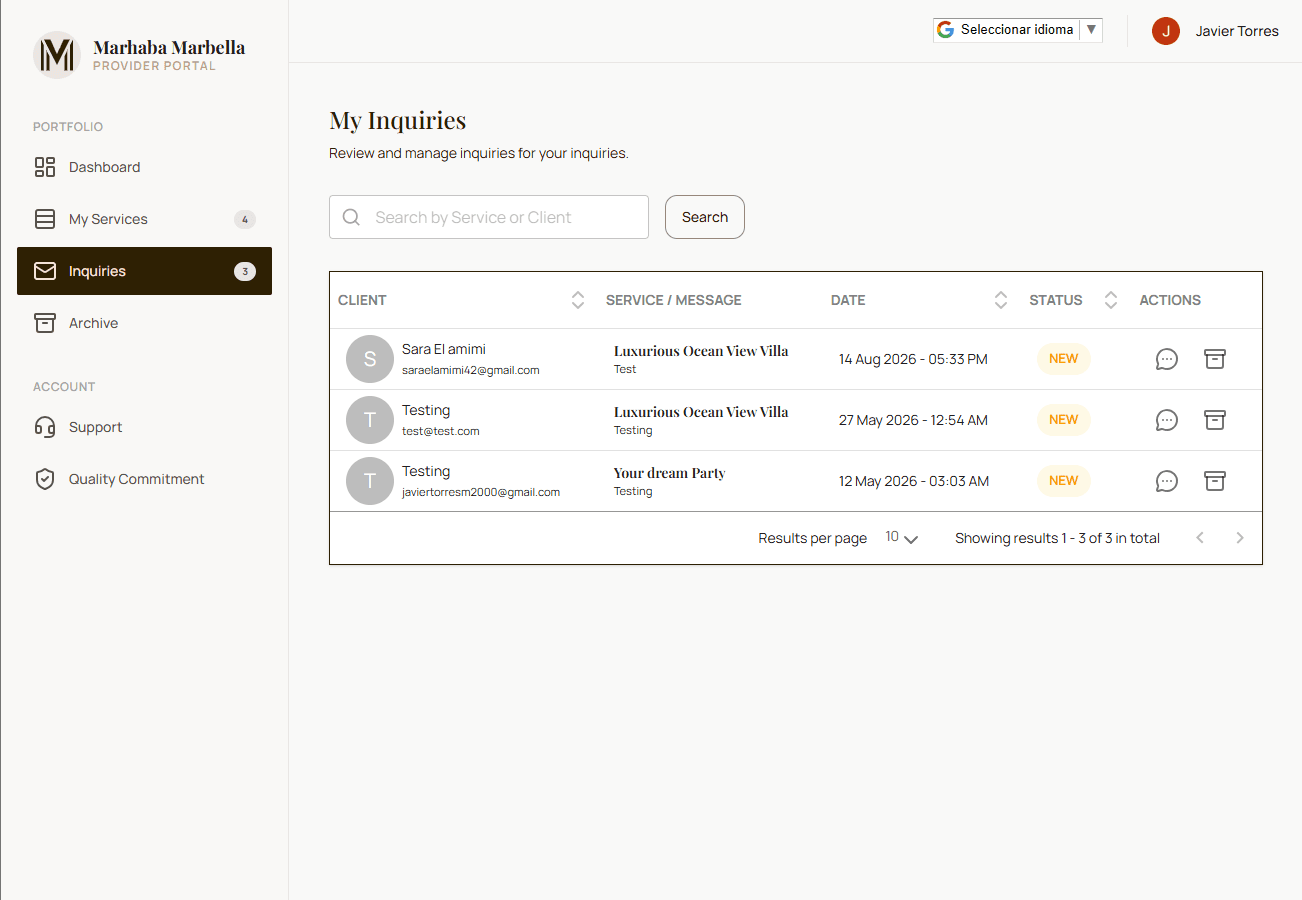Open chat for Your dream Party inquiry
Screen dimensions: 1302x900
(x=1167, y=481)
